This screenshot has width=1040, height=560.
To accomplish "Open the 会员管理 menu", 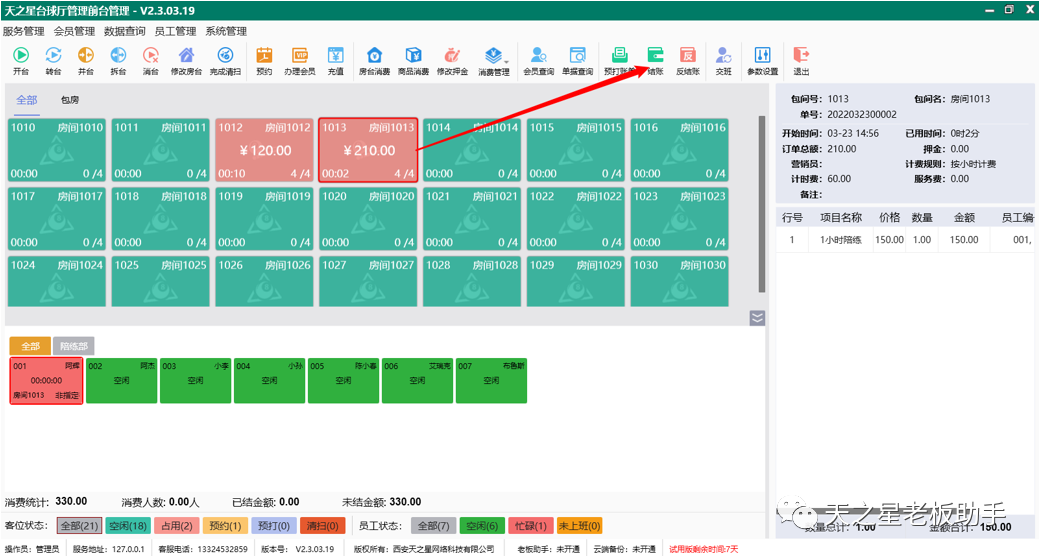I will (x=74, y=31).
